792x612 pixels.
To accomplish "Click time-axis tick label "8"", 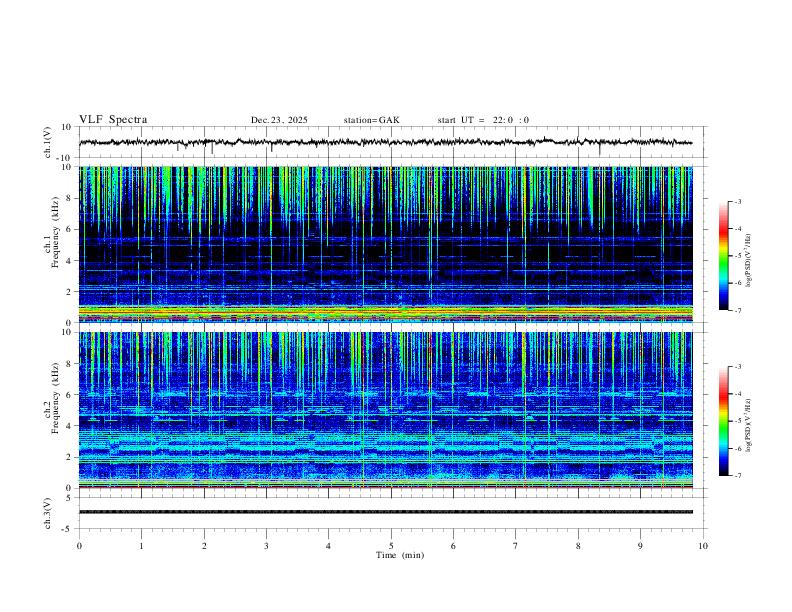I will [x=578, y=546].
